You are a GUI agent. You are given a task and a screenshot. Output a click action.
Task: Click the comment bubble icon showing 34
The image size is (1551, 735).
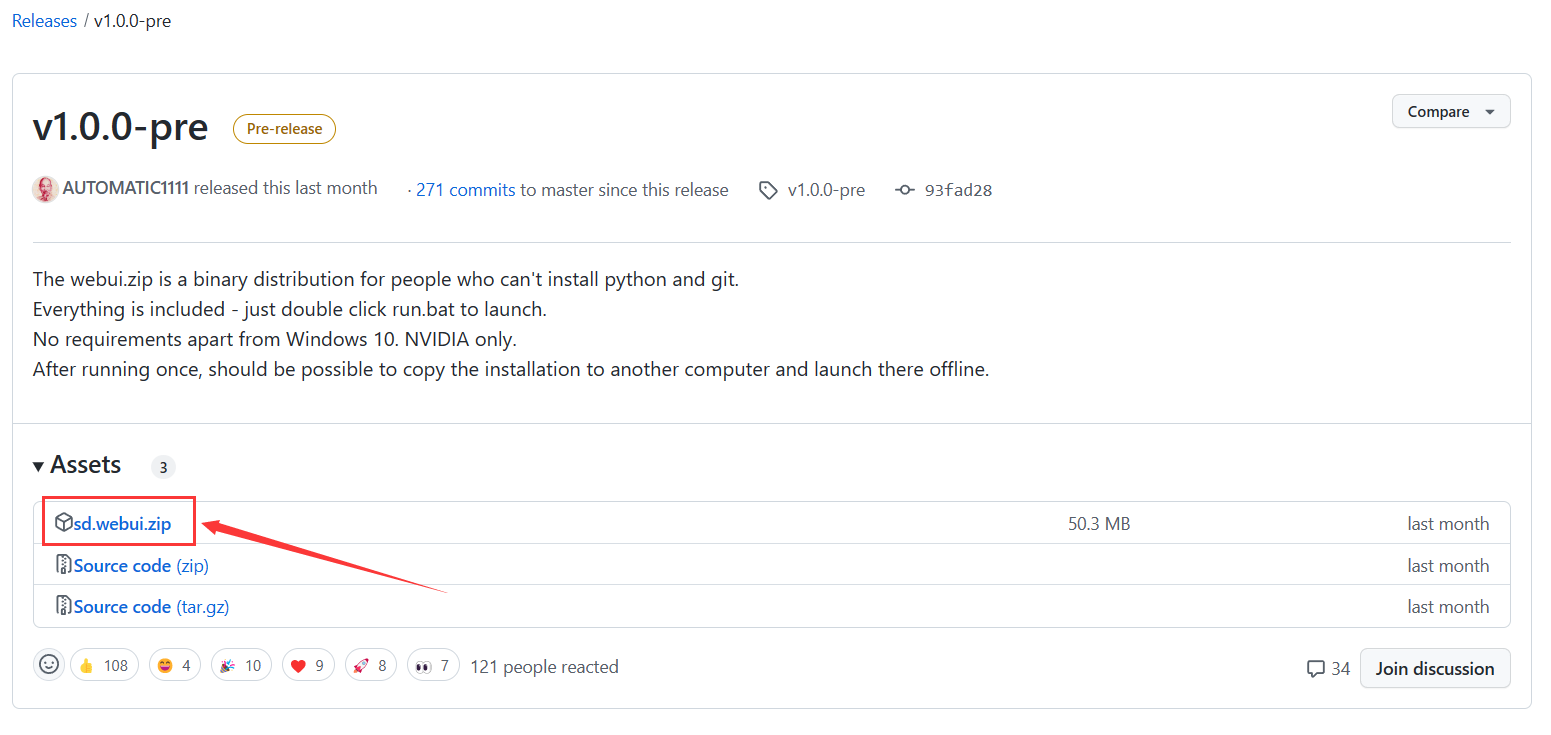tap(1316, 669)
